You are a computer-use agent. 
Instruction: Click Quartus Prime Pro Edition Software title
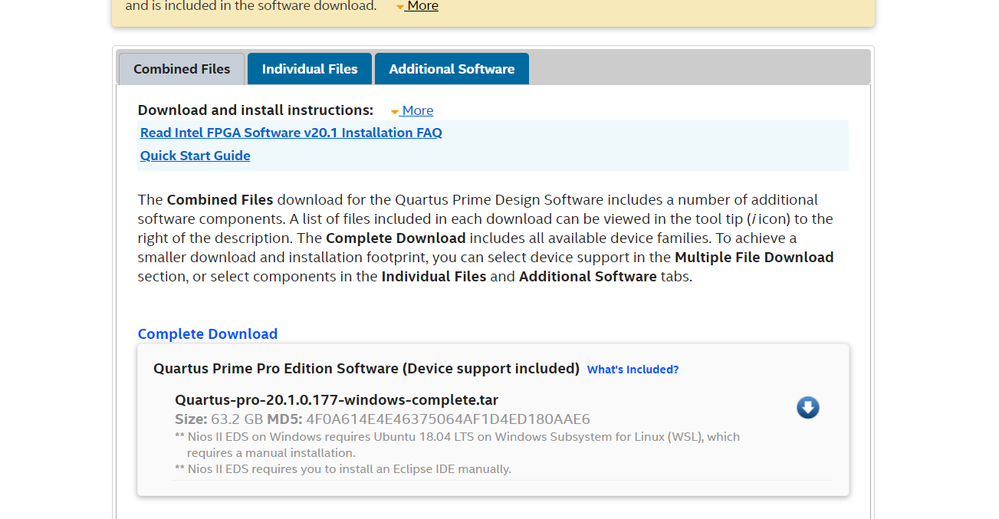click(366, 369)
